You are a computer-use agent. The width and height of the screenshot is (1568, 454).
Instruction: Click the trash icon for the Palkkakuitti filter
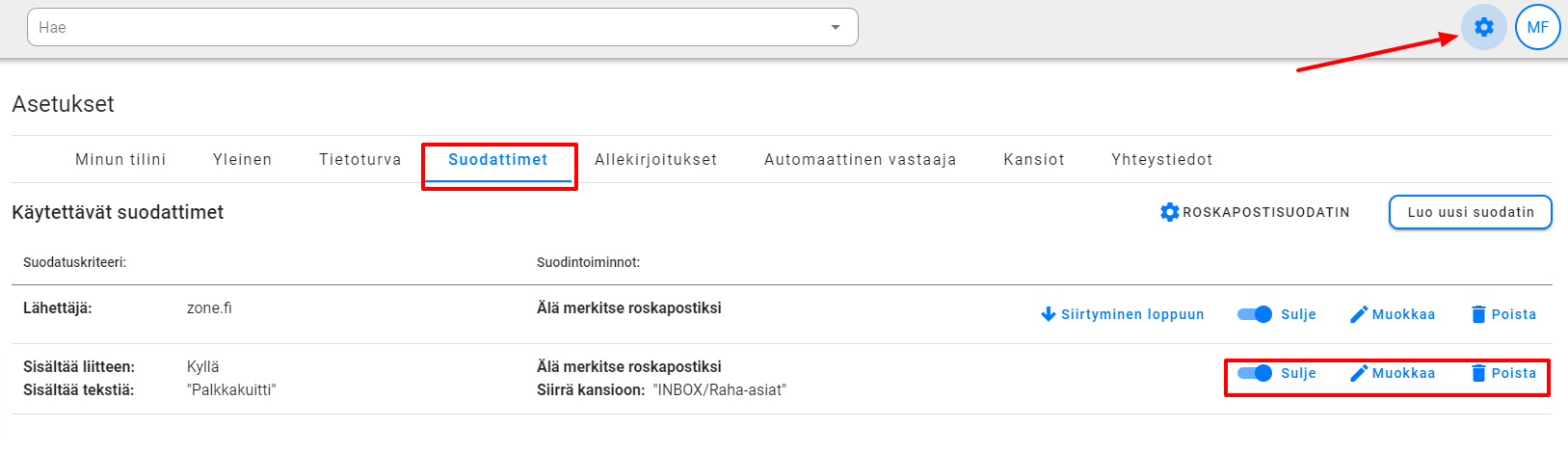1478,373
